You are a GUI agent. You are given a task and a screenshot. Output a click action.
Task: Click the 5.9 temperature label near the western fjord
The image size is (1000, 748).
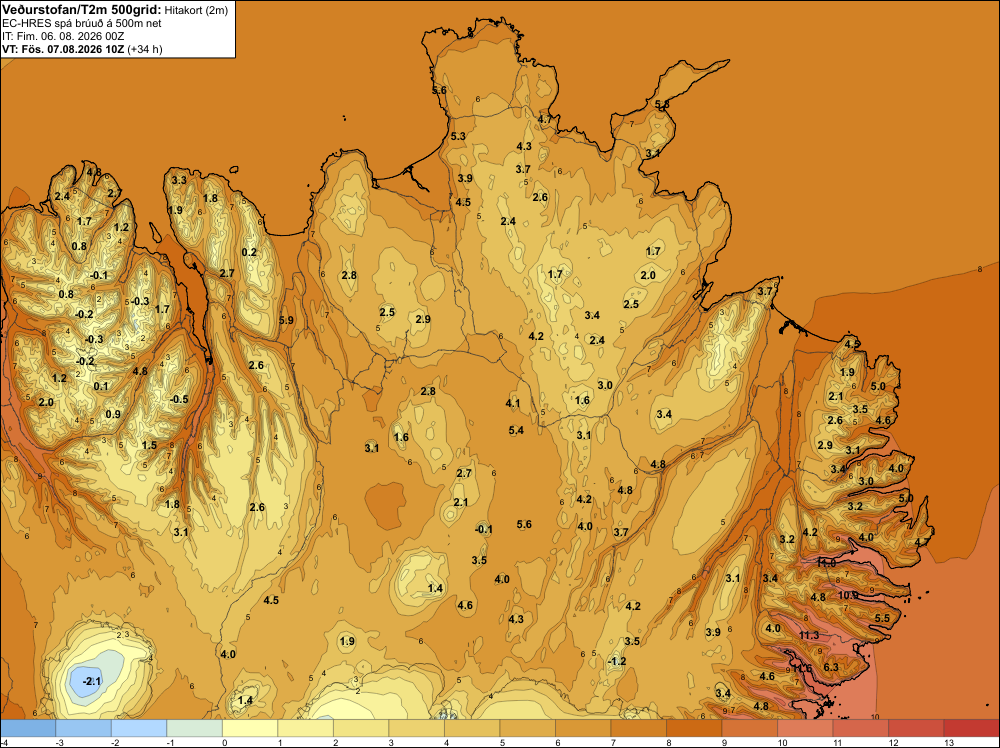286,320
